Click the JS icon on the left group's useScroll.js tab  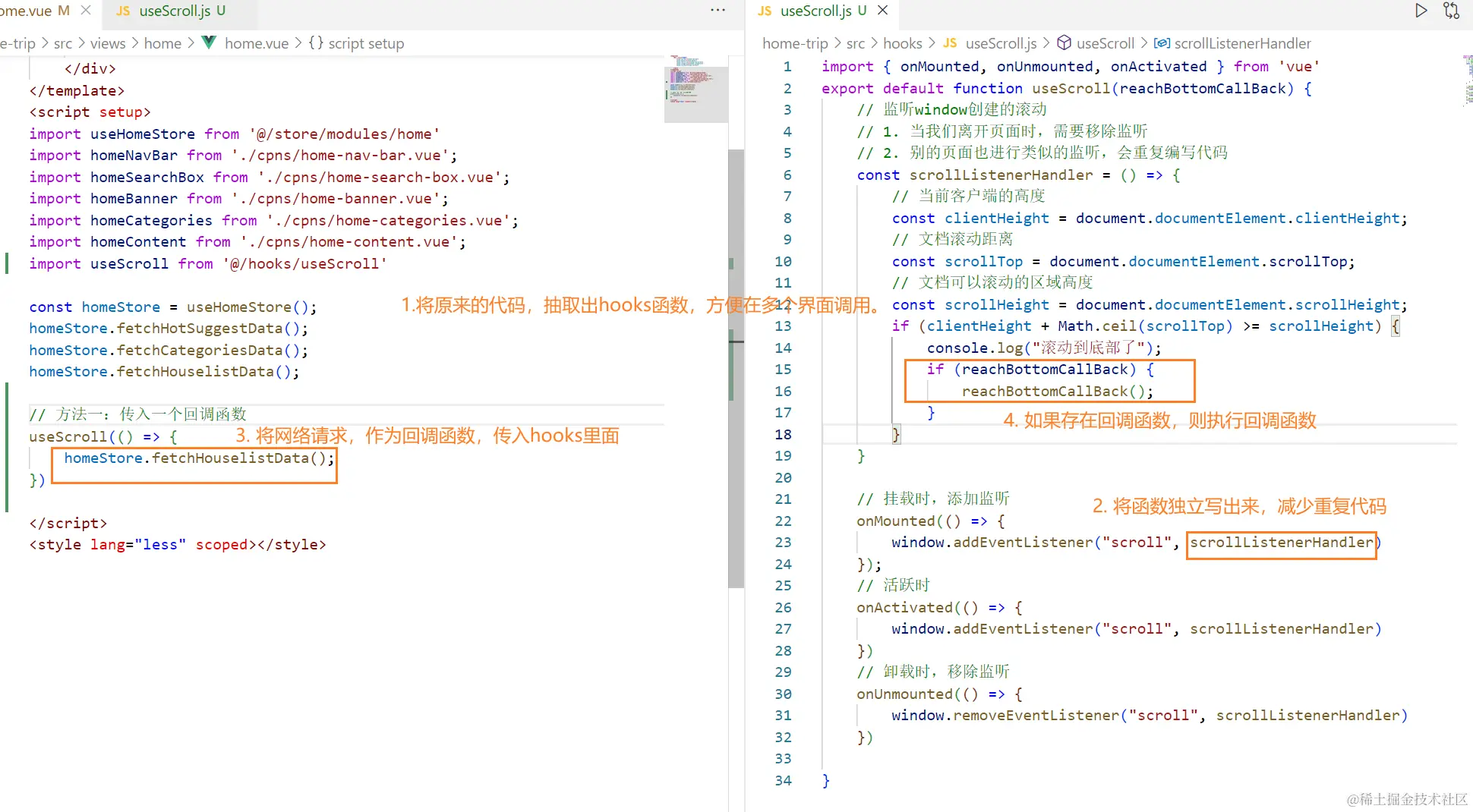click(123, 11)
